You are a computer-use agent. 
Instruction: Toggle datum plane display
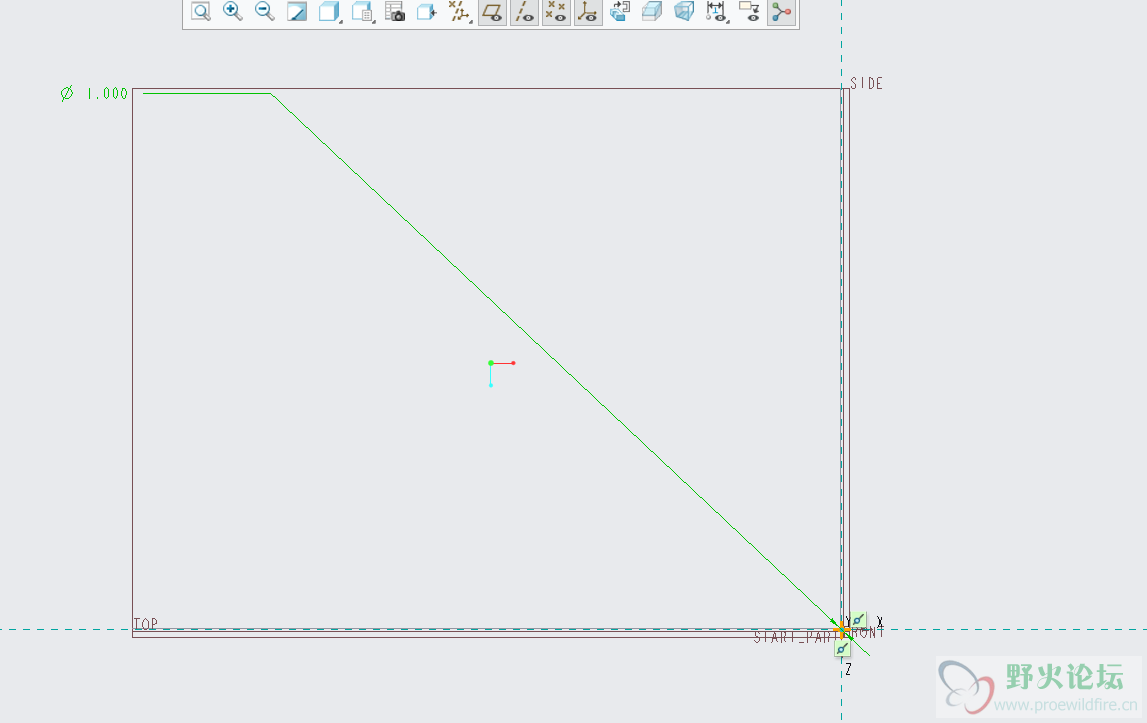pos(492,11)
